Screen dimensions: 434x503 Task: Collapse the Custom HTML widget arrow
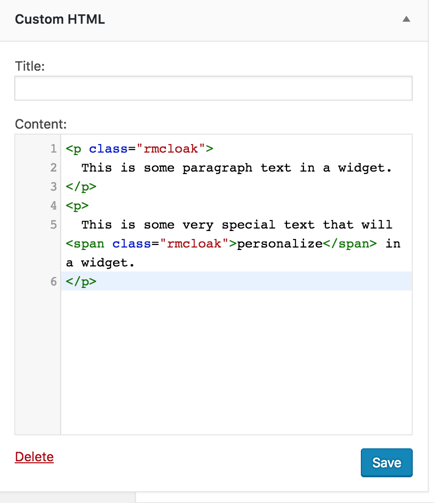406,19
